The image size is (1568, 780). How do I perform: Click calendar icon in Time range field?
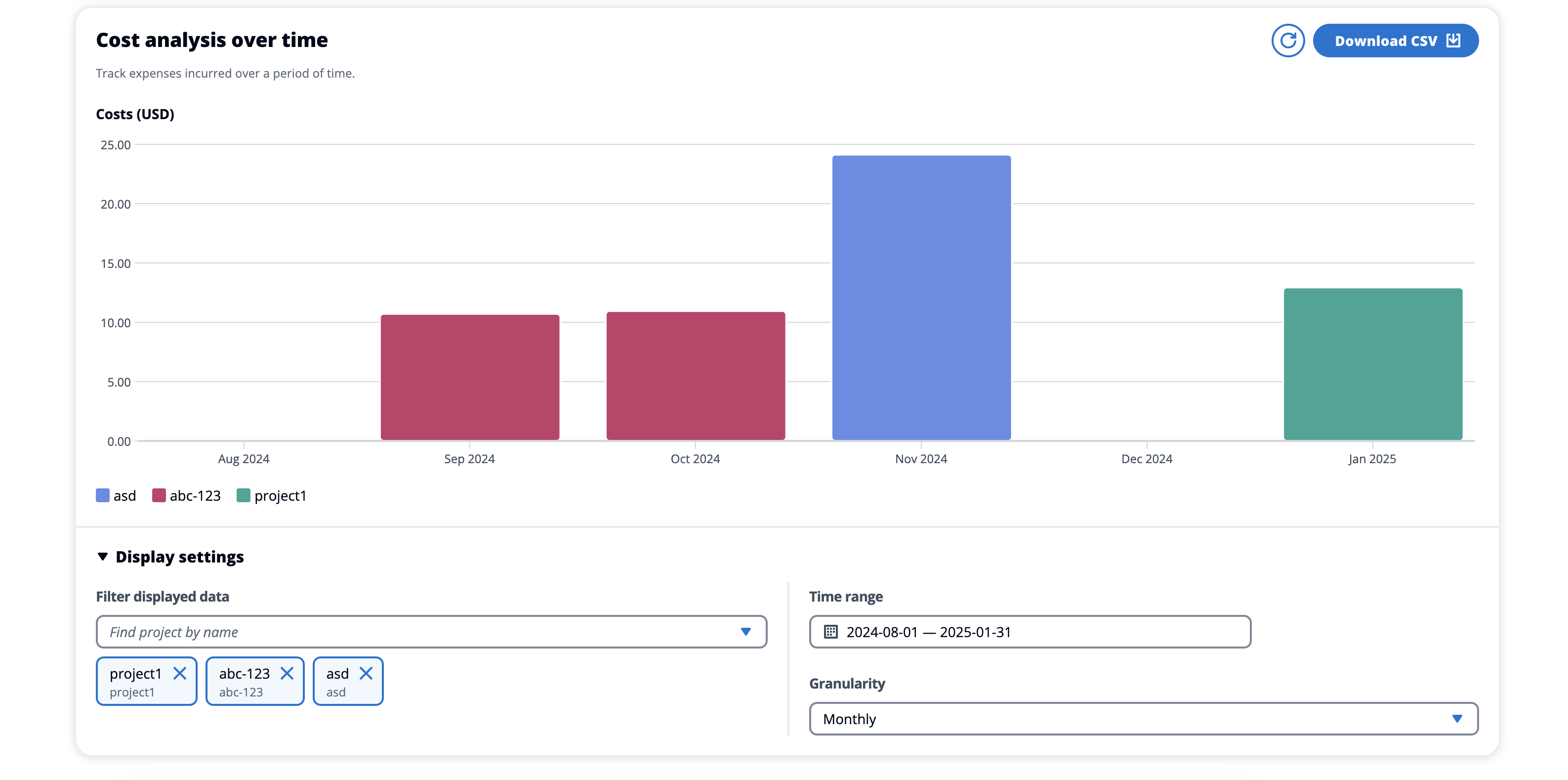click(x=830, y=631)
